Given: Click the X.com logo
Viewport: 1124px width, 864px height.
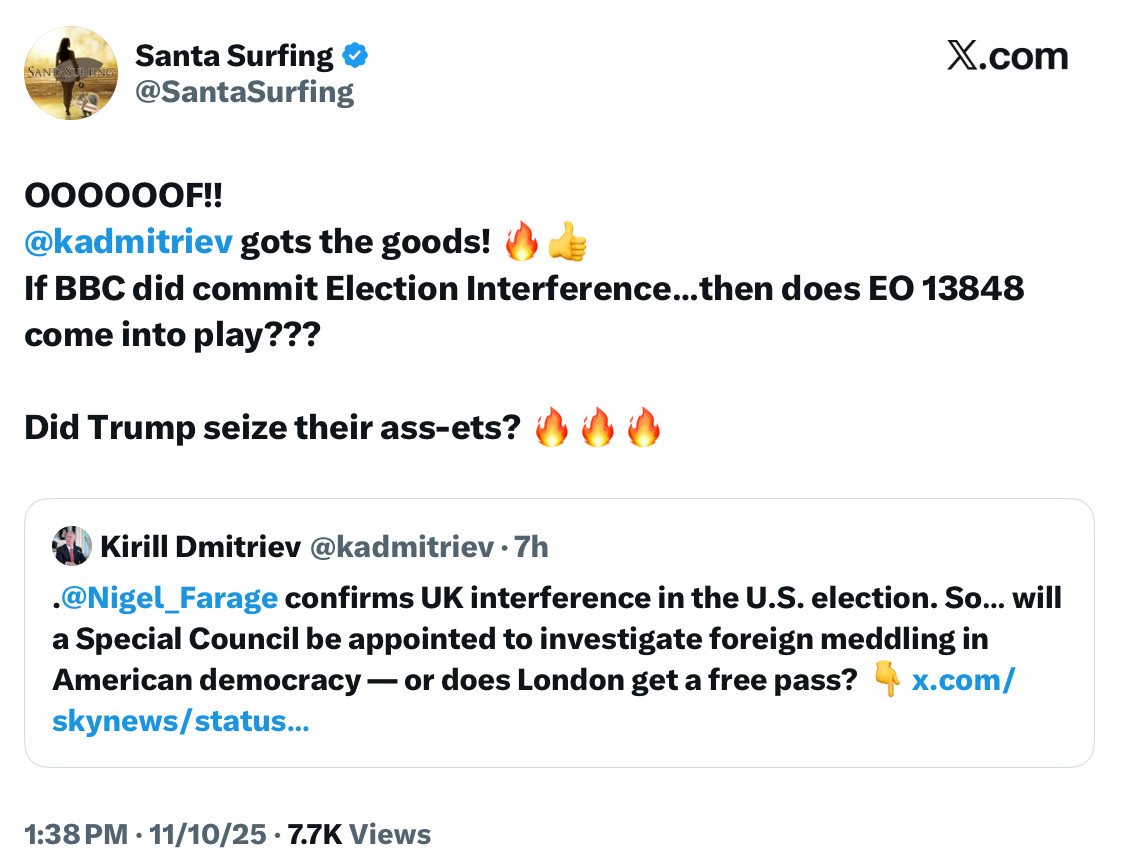Looking at the screenshot, I should point(1007,56).
